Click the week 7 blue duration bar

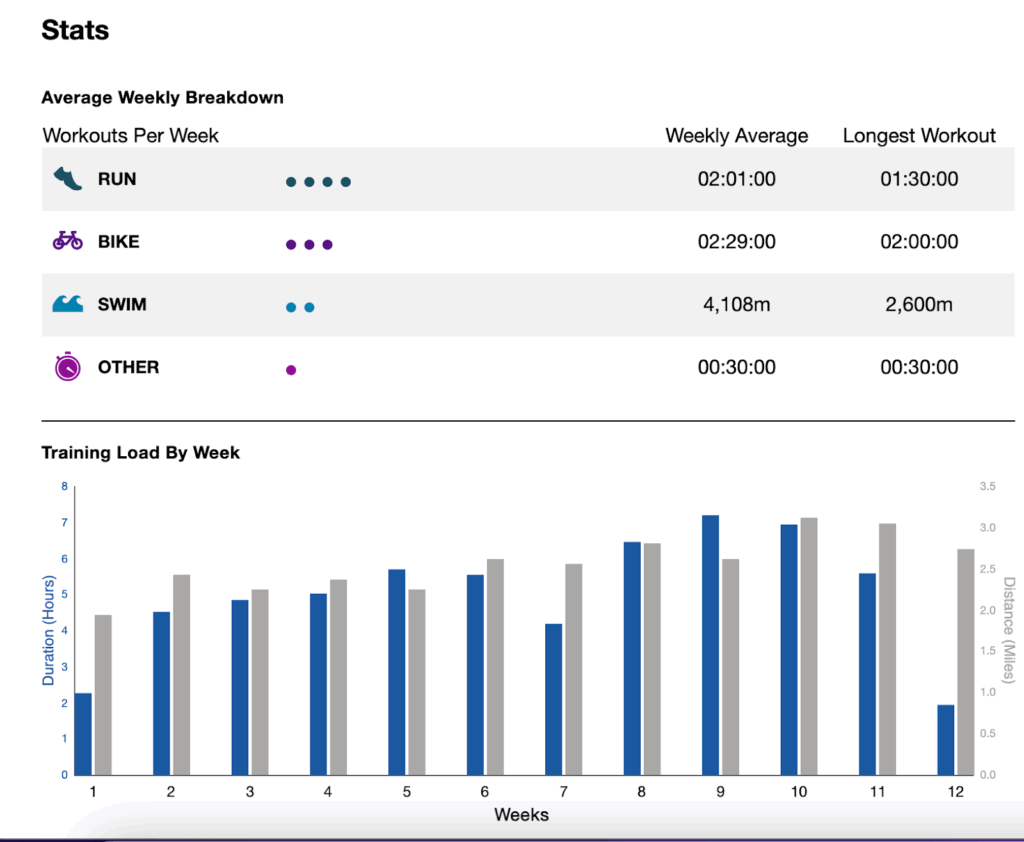[x=553, y=699]
